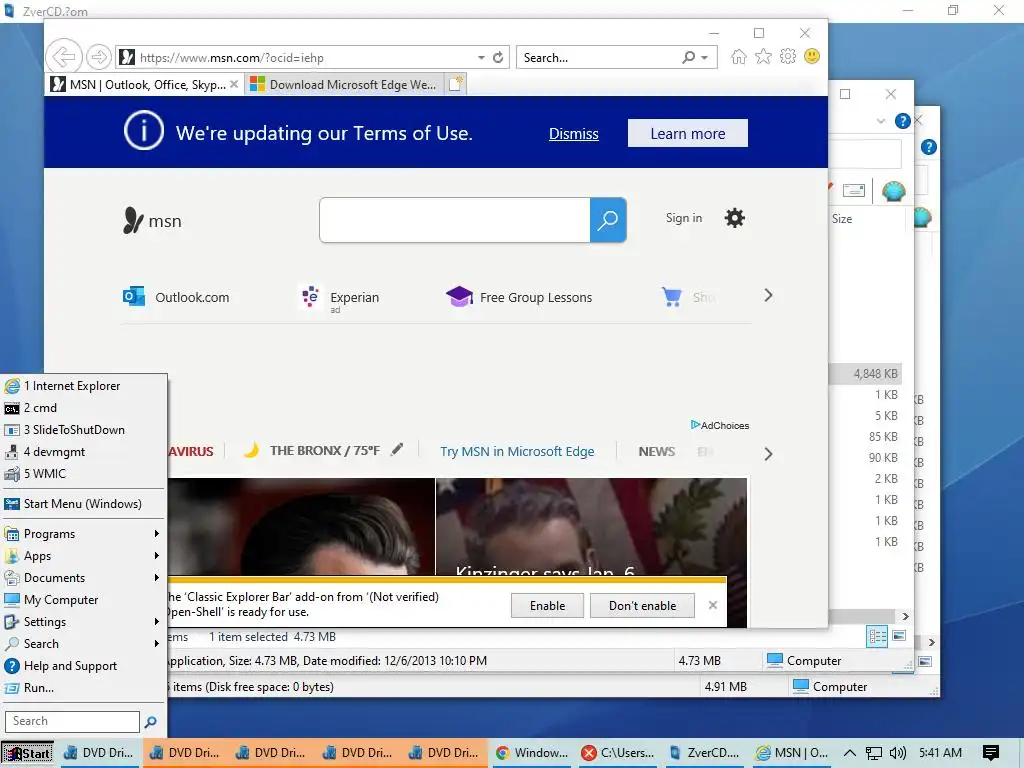1024x768 pixels.
Task: Click the smiley feedback icon
Action: tap(812, 56)
